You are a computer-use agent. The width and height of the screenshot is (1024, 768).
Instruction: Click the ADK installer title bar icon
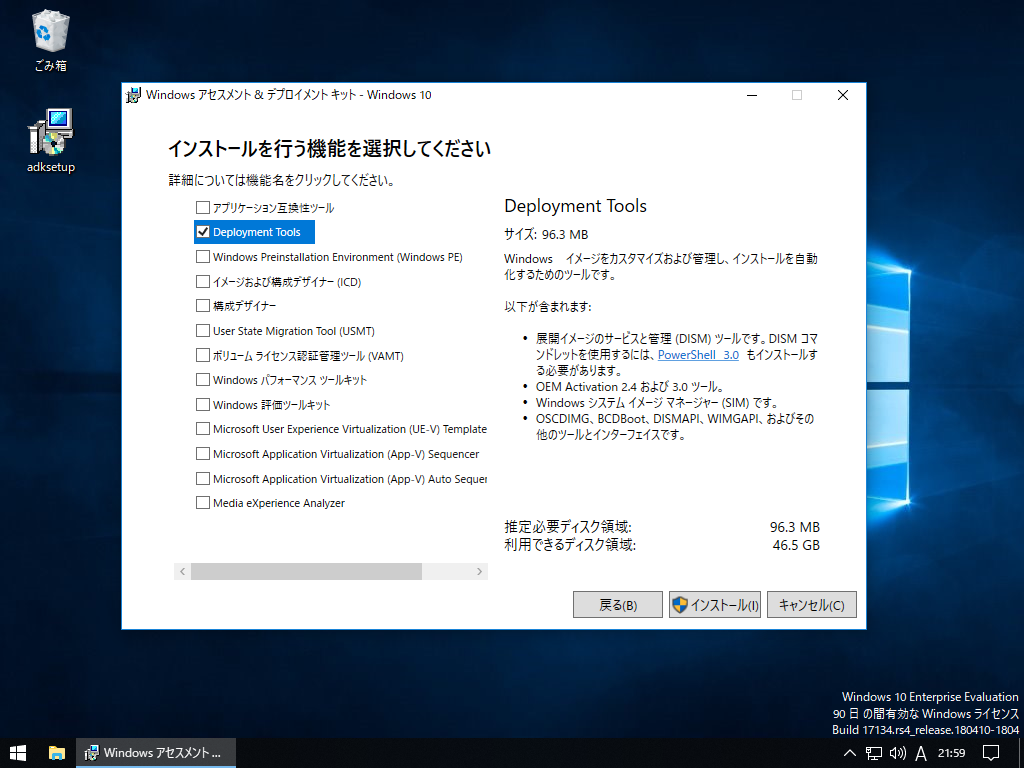click(x=133, y=95)
